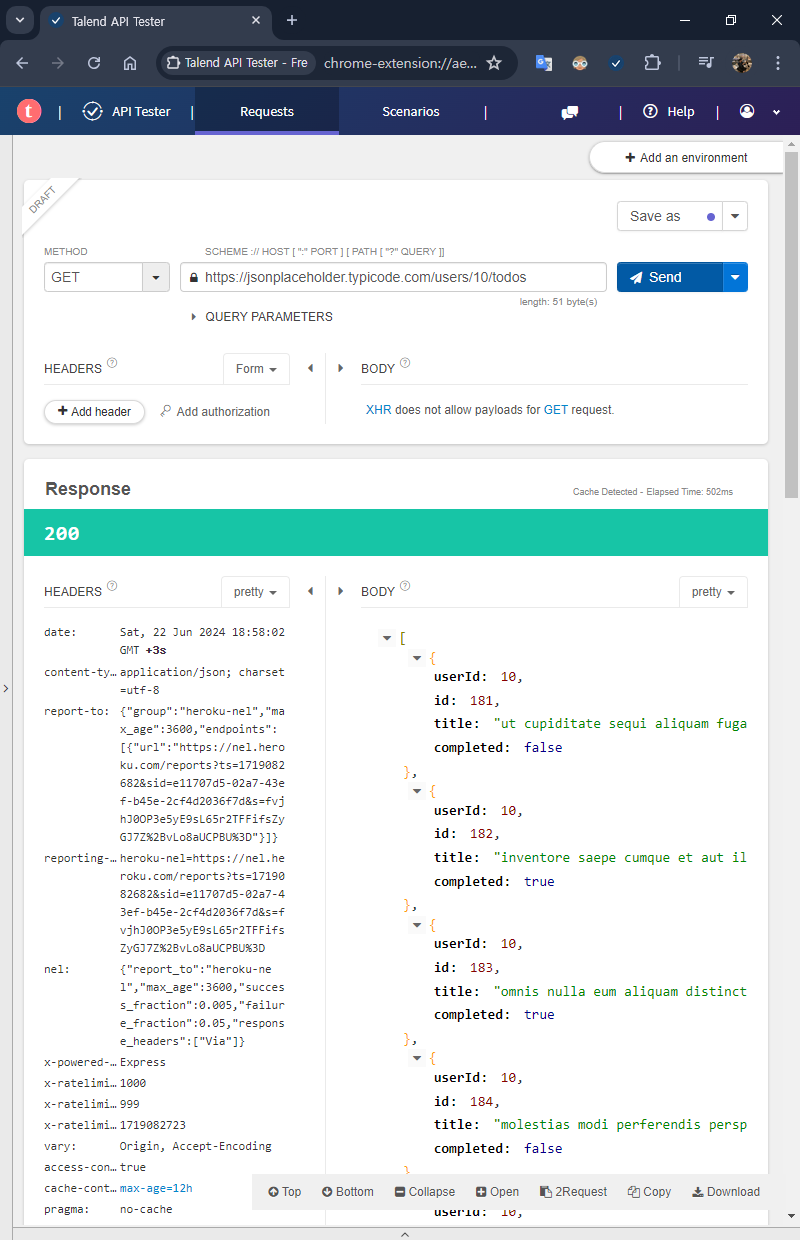
Task: Click the API Tester label
Action: pos(141,112)
